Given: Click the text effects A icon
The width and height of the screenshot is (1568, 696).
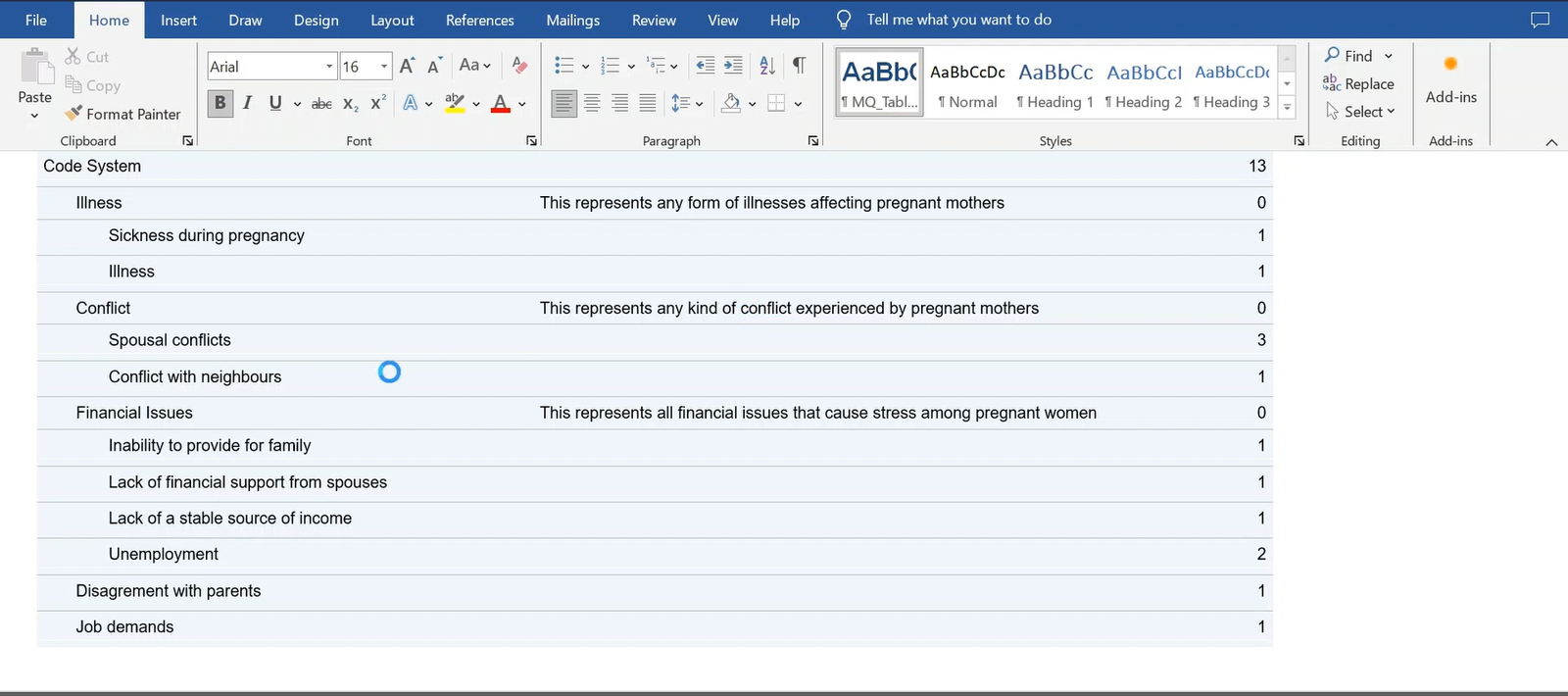Looking at the screenshot, I should (411, 103).
